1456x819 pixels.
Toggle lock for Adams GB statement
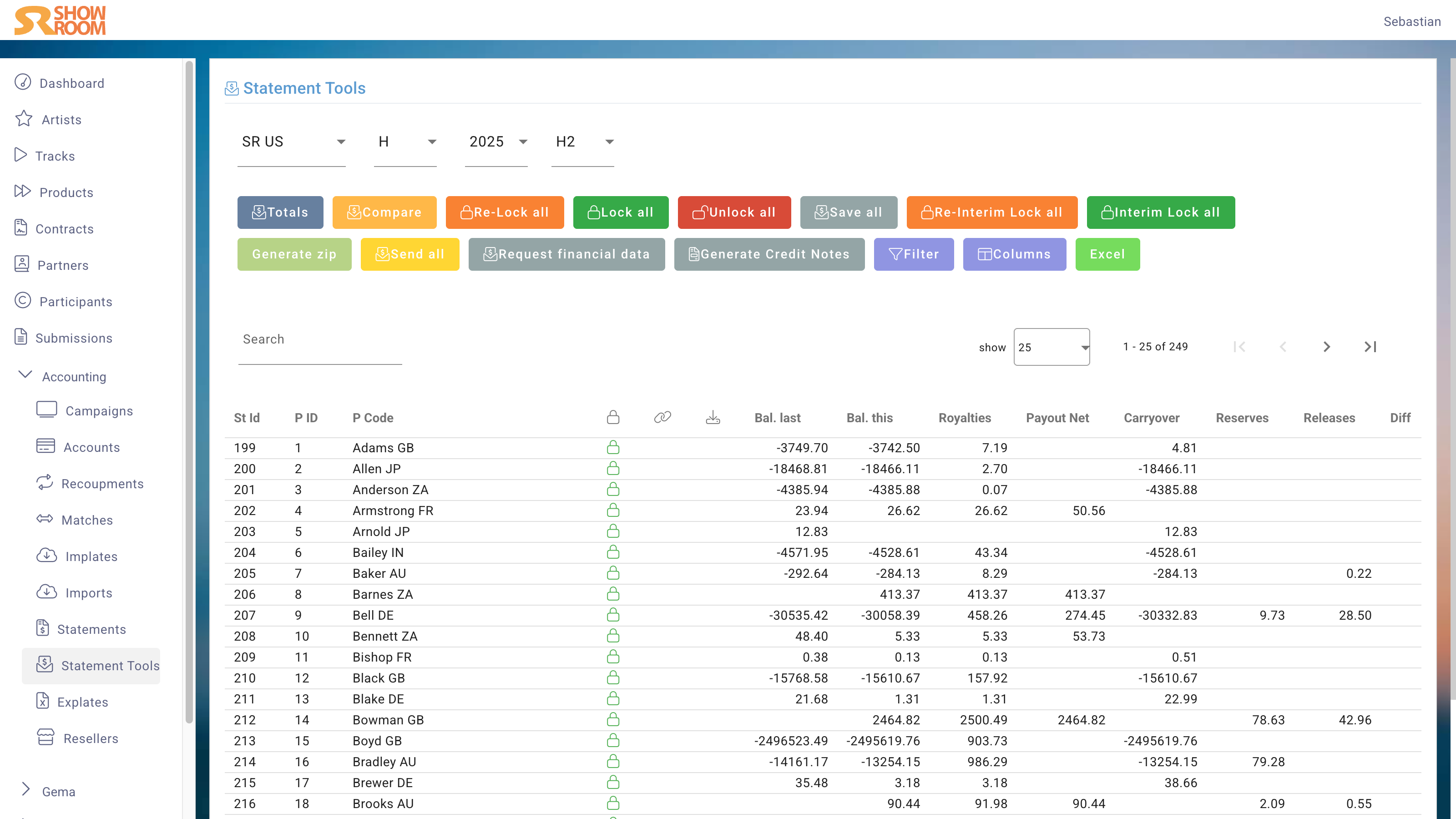click(x=613, y=448)
